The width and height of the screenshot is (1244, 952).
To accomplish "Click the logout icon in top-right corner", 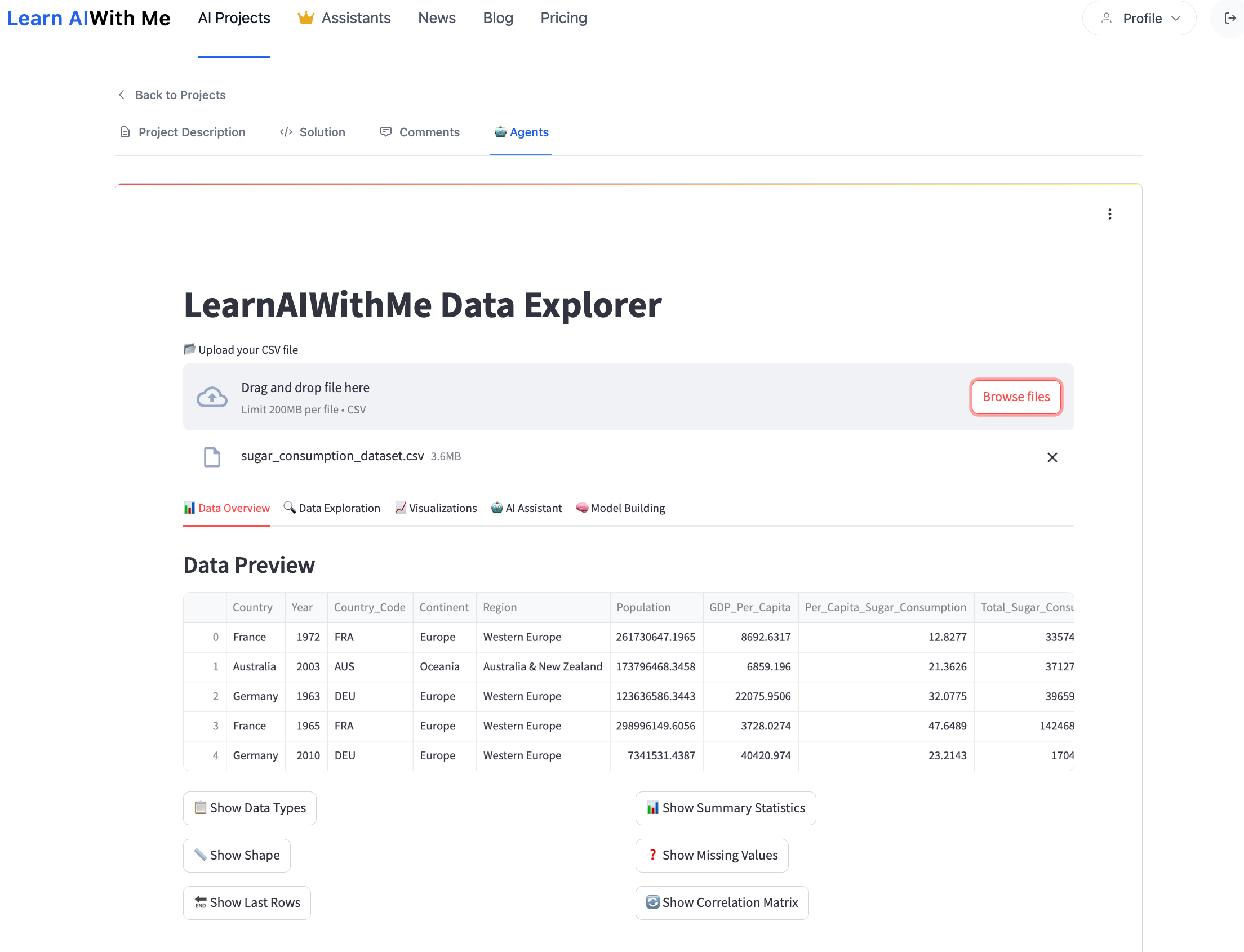I will tap(1229, 18).
